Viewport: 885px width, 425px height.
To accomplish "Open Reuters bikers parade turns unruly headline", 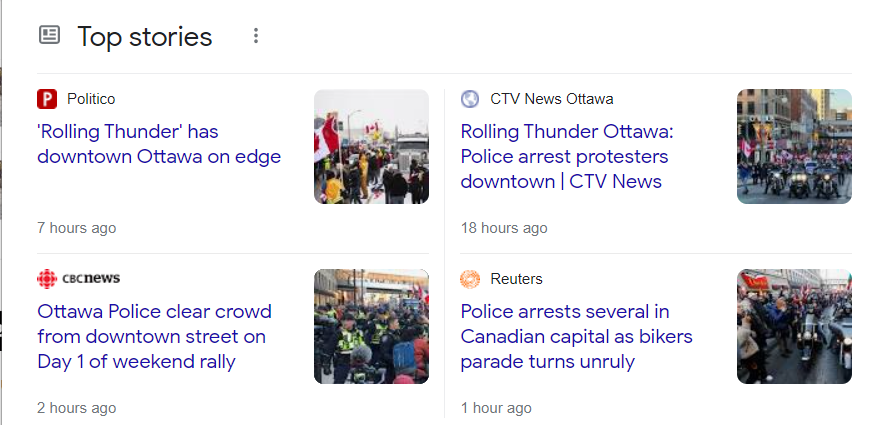I will [x=576, y=336].
